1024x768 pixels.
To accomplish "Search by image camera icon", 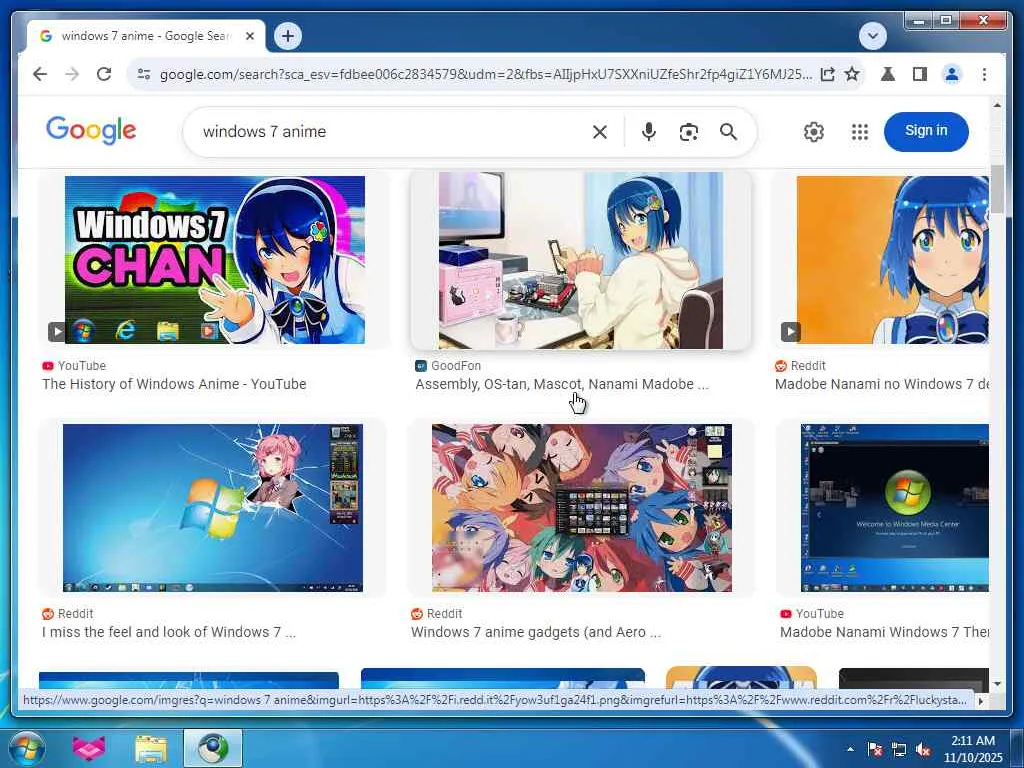I will pyautogui.click(x=688, y=132).
